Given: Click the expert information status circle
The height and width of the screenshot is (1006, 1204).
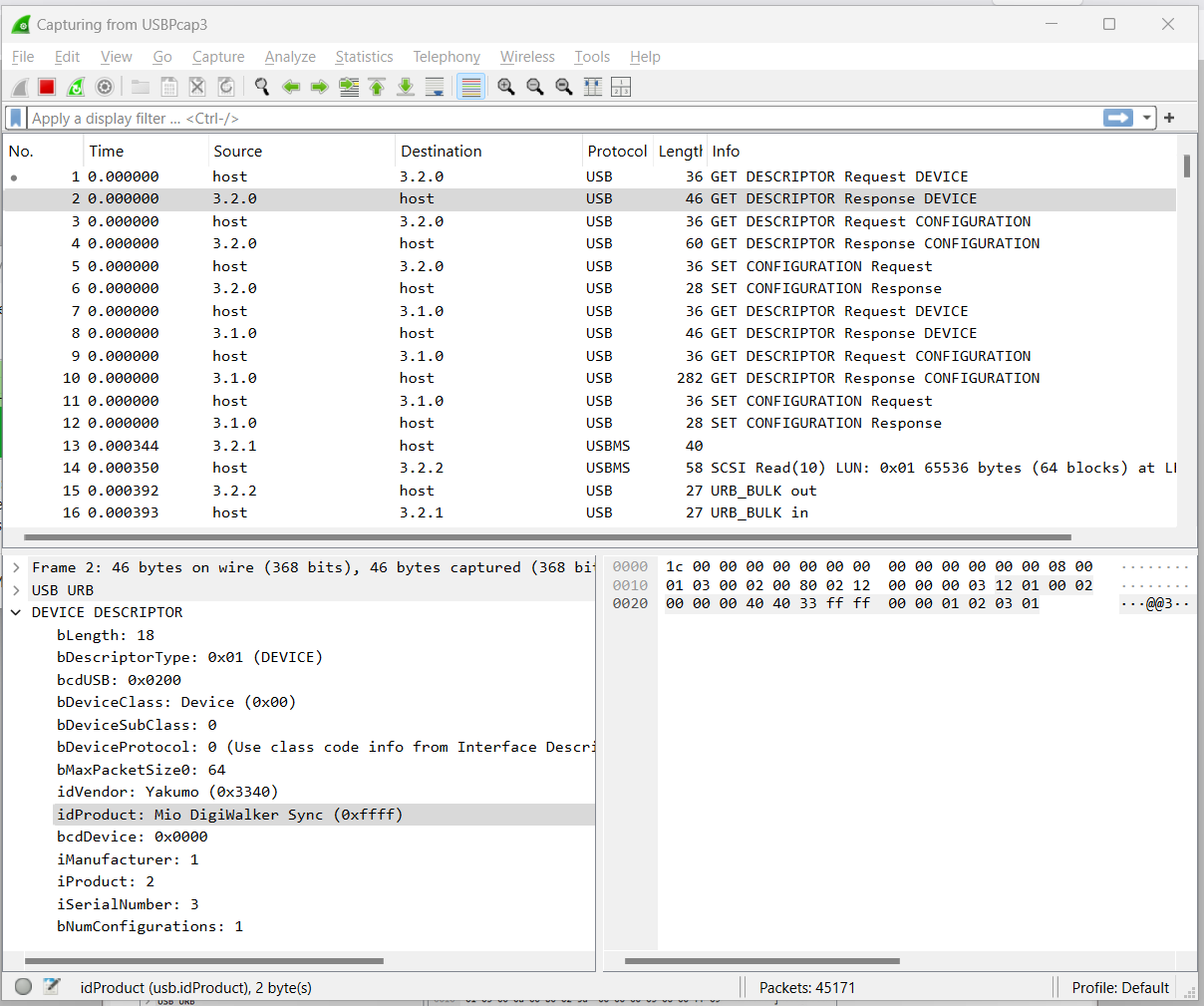Looking at the screenshot, I should click(x=23, y=987).
